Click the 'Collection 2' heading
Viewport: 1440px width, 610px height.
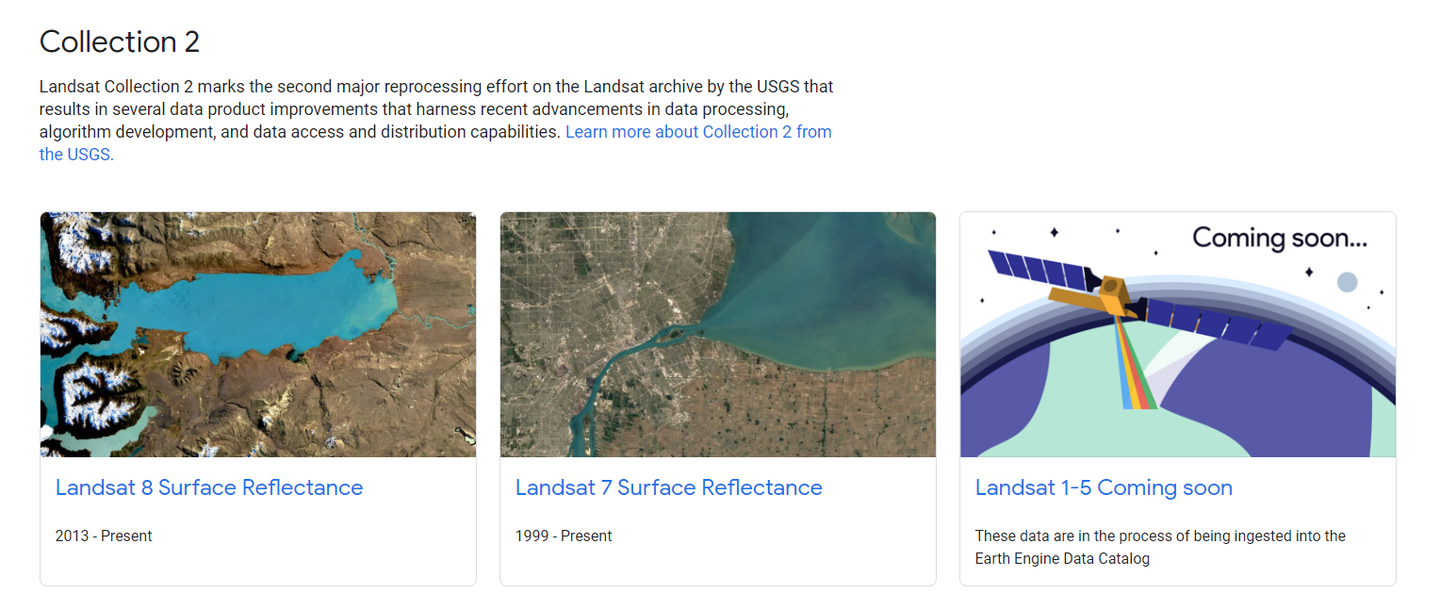click(120, 42)
